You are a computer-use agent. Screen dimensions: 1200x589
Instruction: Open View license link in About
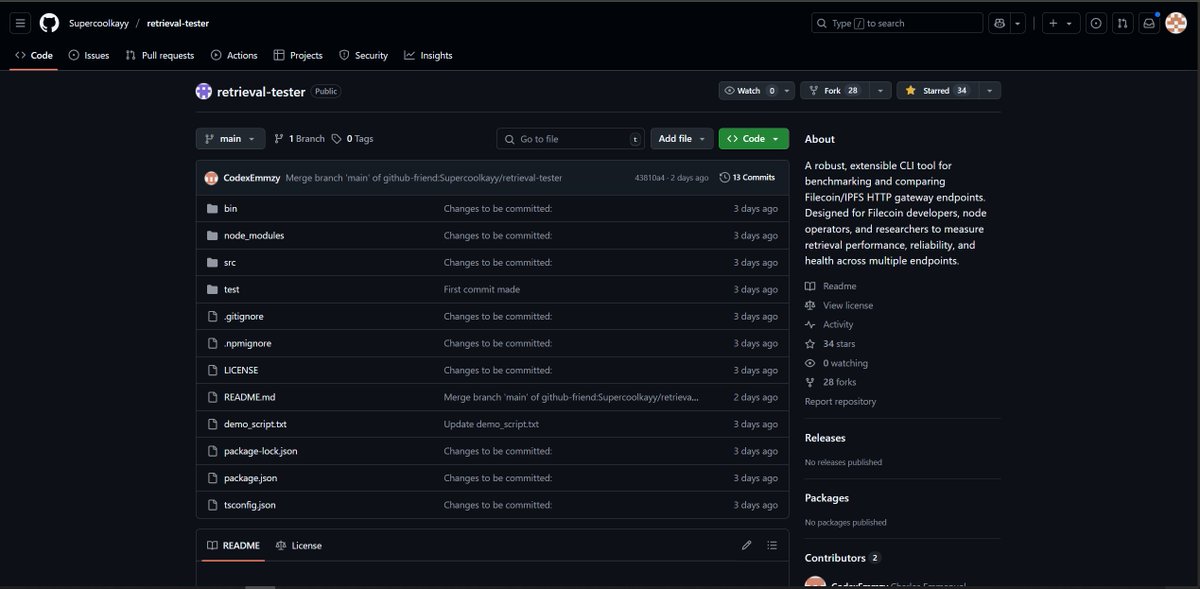[x=839, y=306]
